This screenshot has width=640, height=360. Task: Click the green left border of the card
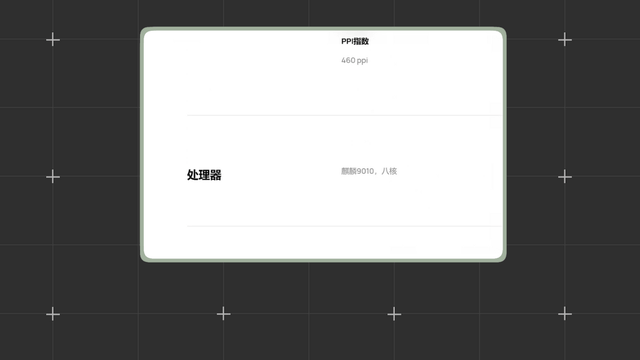(142, 144)
